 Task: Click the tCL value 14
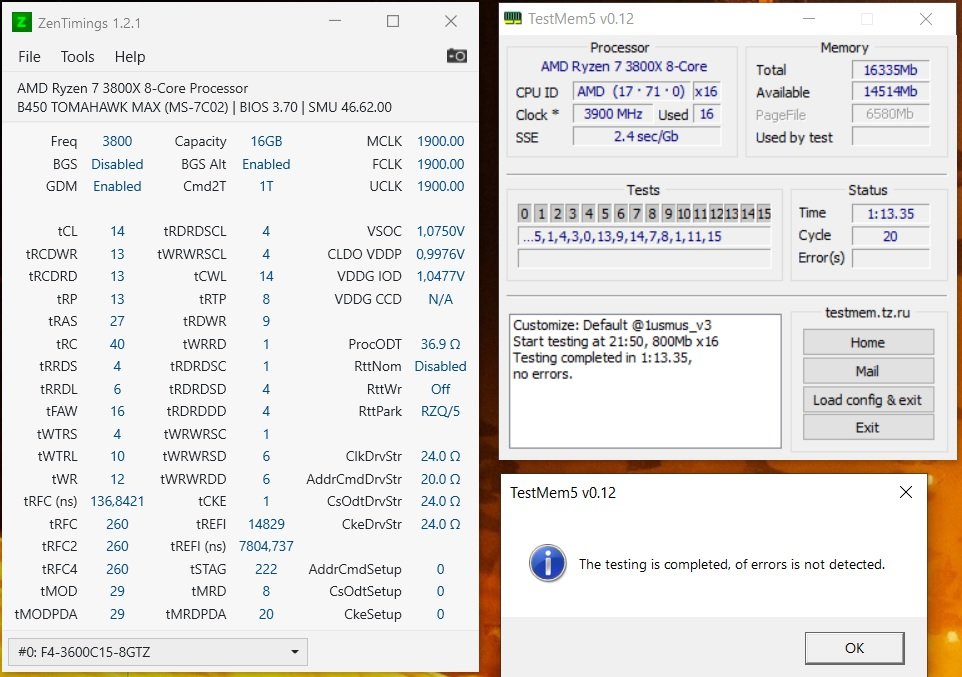pyautogui.click(x=117, y=231)
